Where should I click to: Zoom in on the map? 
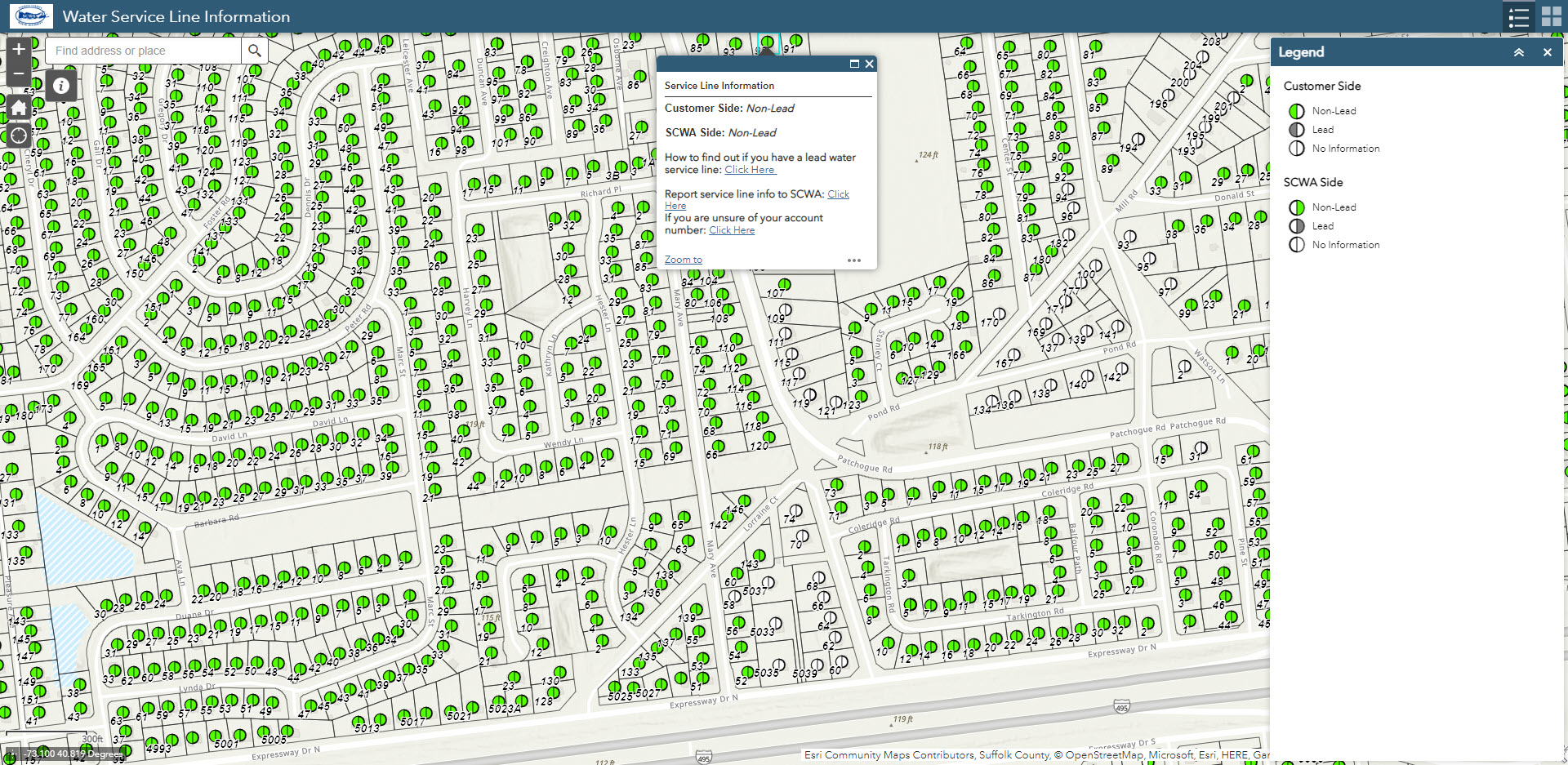click(x=19, y=49)
